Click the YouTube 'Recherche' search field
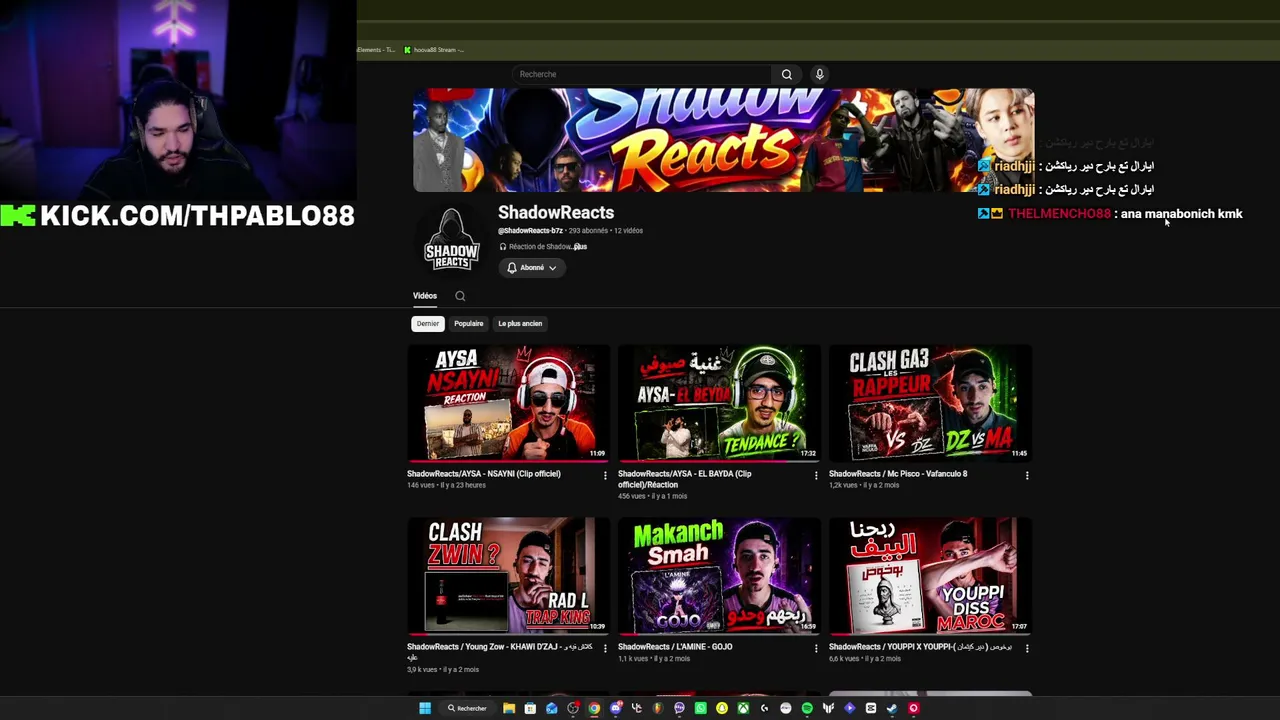Viewport: 1280px width, 720px height. tap(642, 74)
